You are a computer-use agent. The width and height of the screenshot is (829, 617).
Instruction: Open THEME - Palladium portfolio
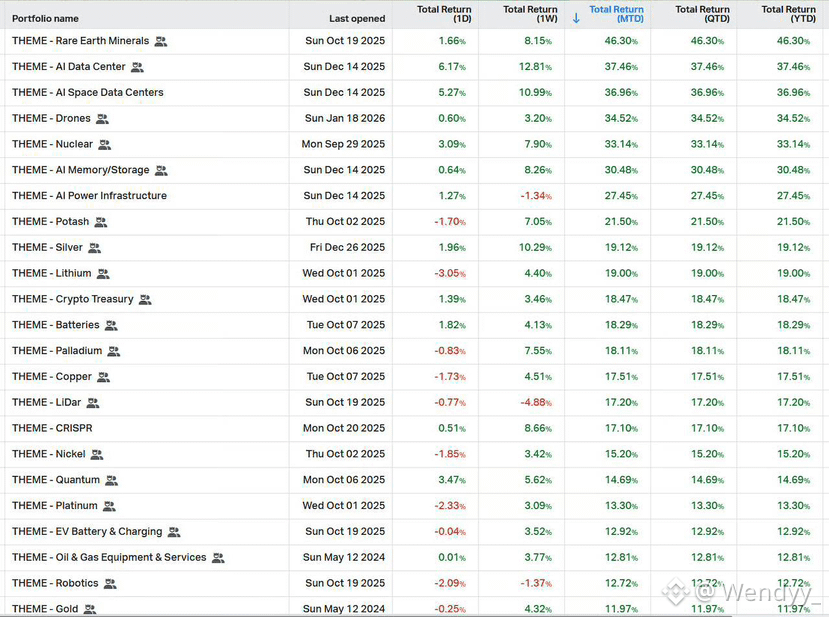coord(57,351)
